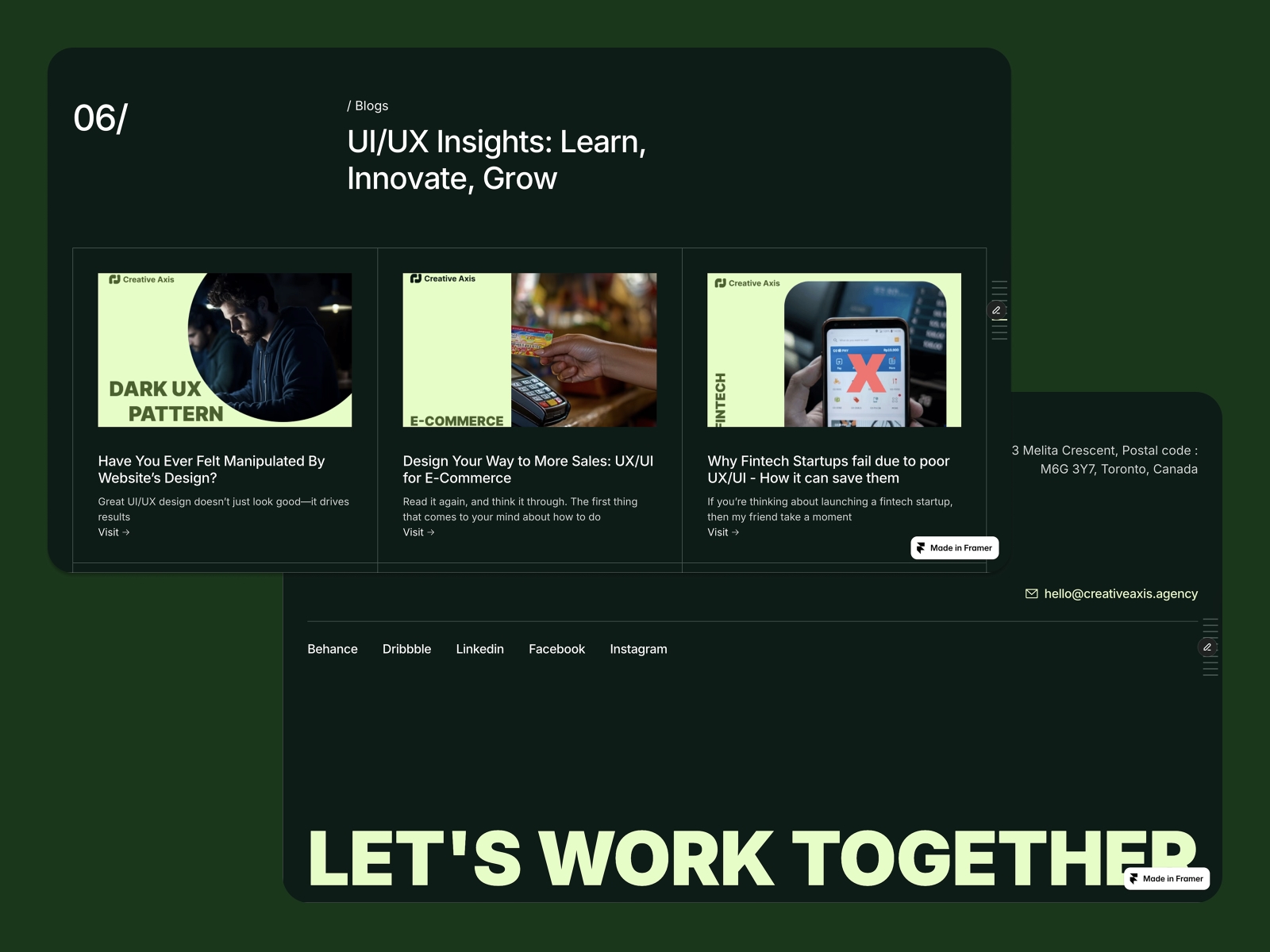Click the pencil edit icon beside the blog cards
Image resolution: width=1270 pixels, height=952 pixels.
997,309
